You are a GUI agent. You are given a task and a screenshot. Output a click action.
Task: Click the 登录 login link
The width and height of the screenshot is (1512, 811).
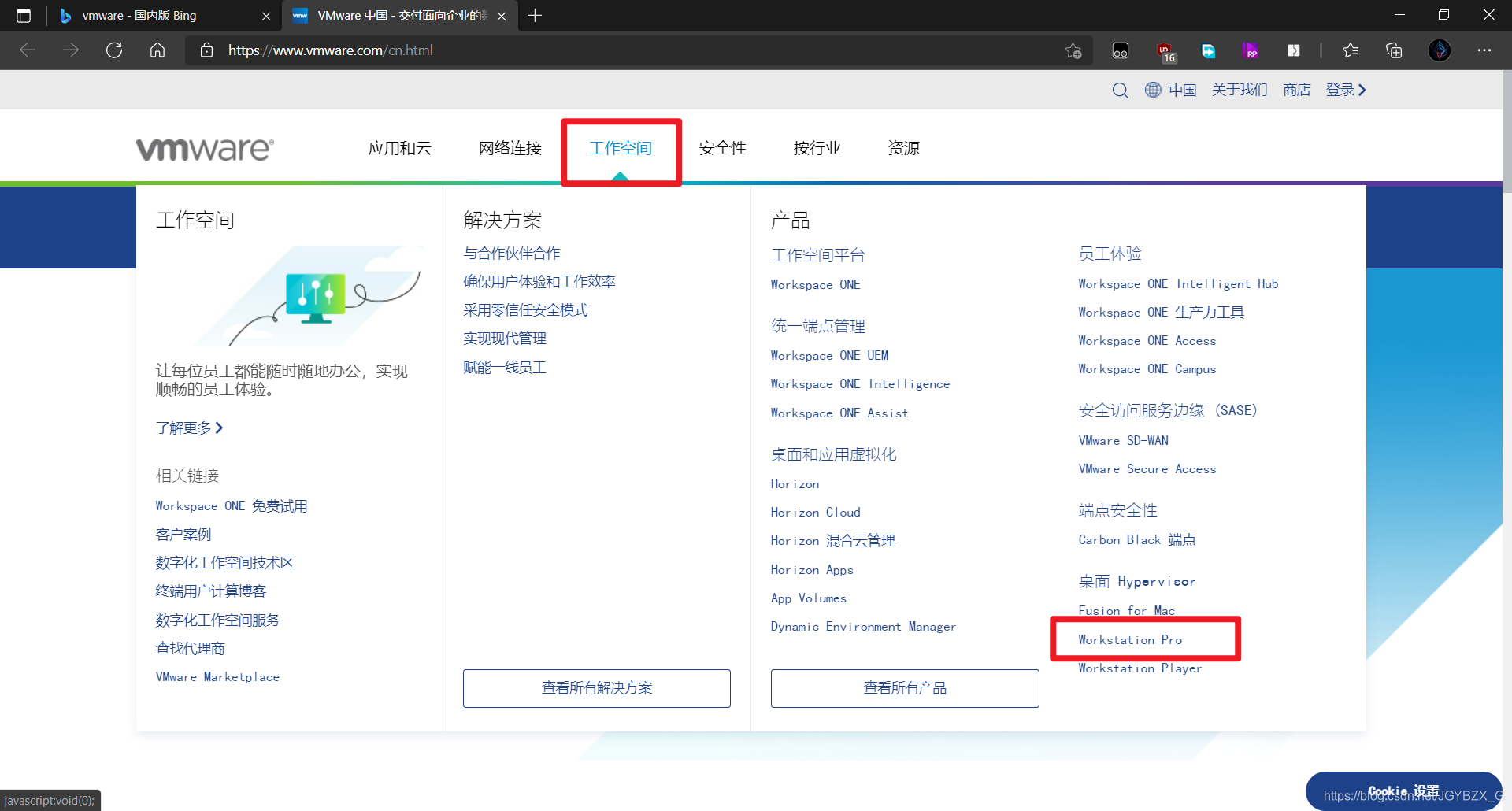(x=1346, y=90)
